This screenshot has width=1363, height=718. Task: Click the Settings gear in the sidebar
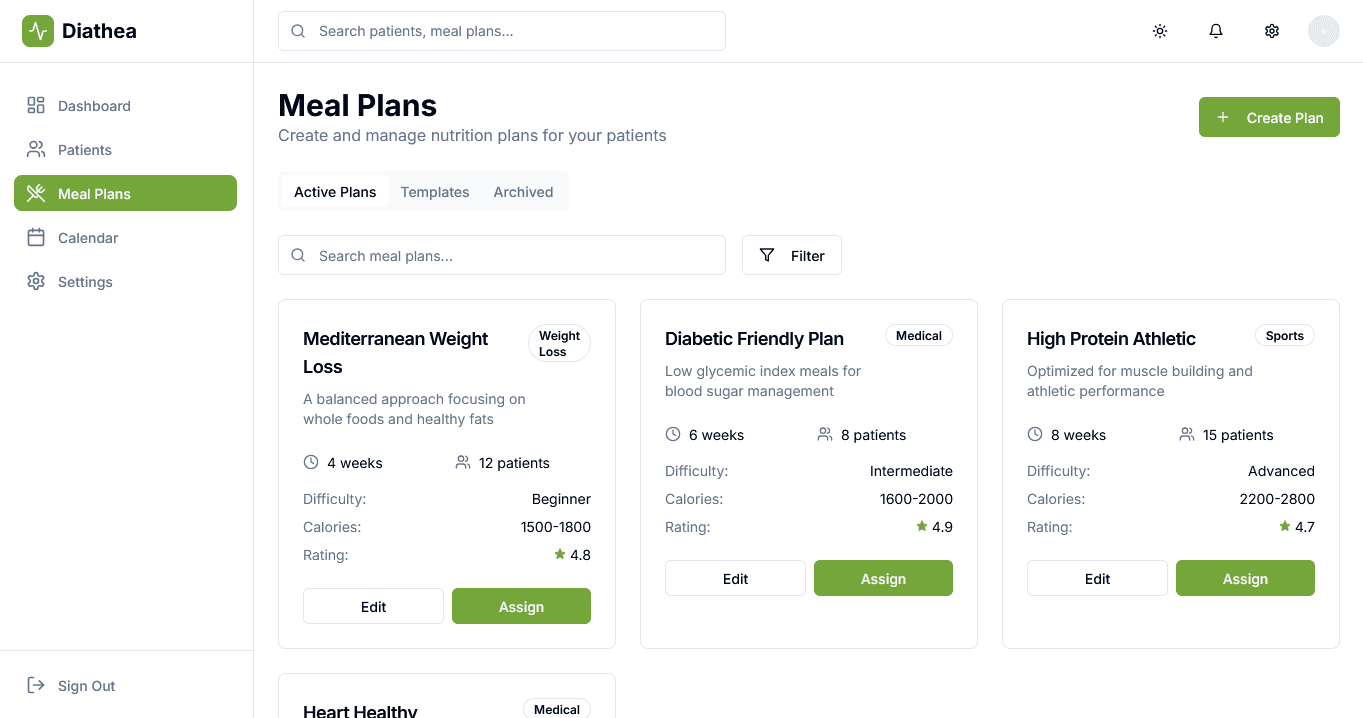click(x=35, y=281)
